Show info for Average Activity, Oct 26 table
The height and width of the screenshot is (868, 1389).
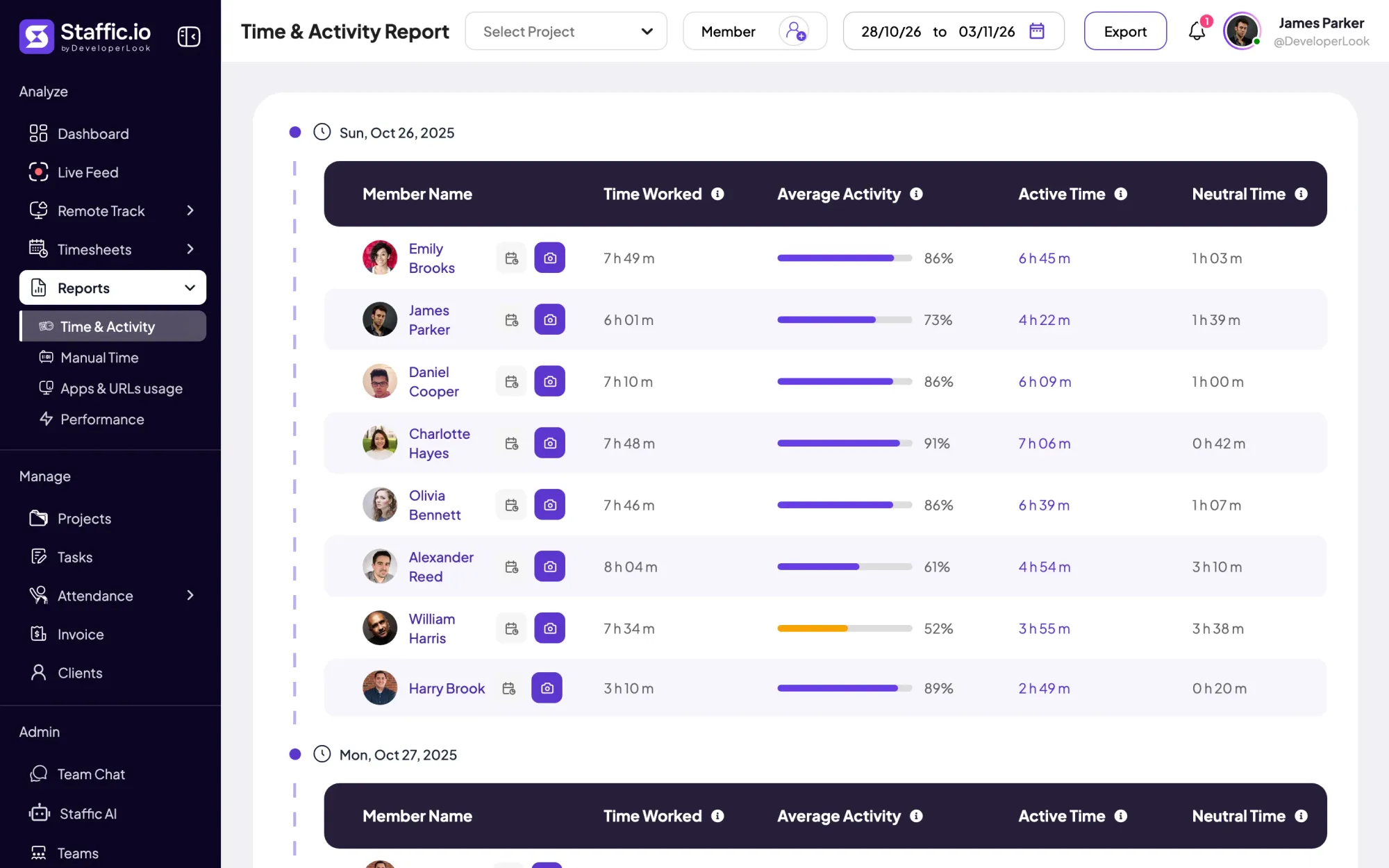click(916, 194)
